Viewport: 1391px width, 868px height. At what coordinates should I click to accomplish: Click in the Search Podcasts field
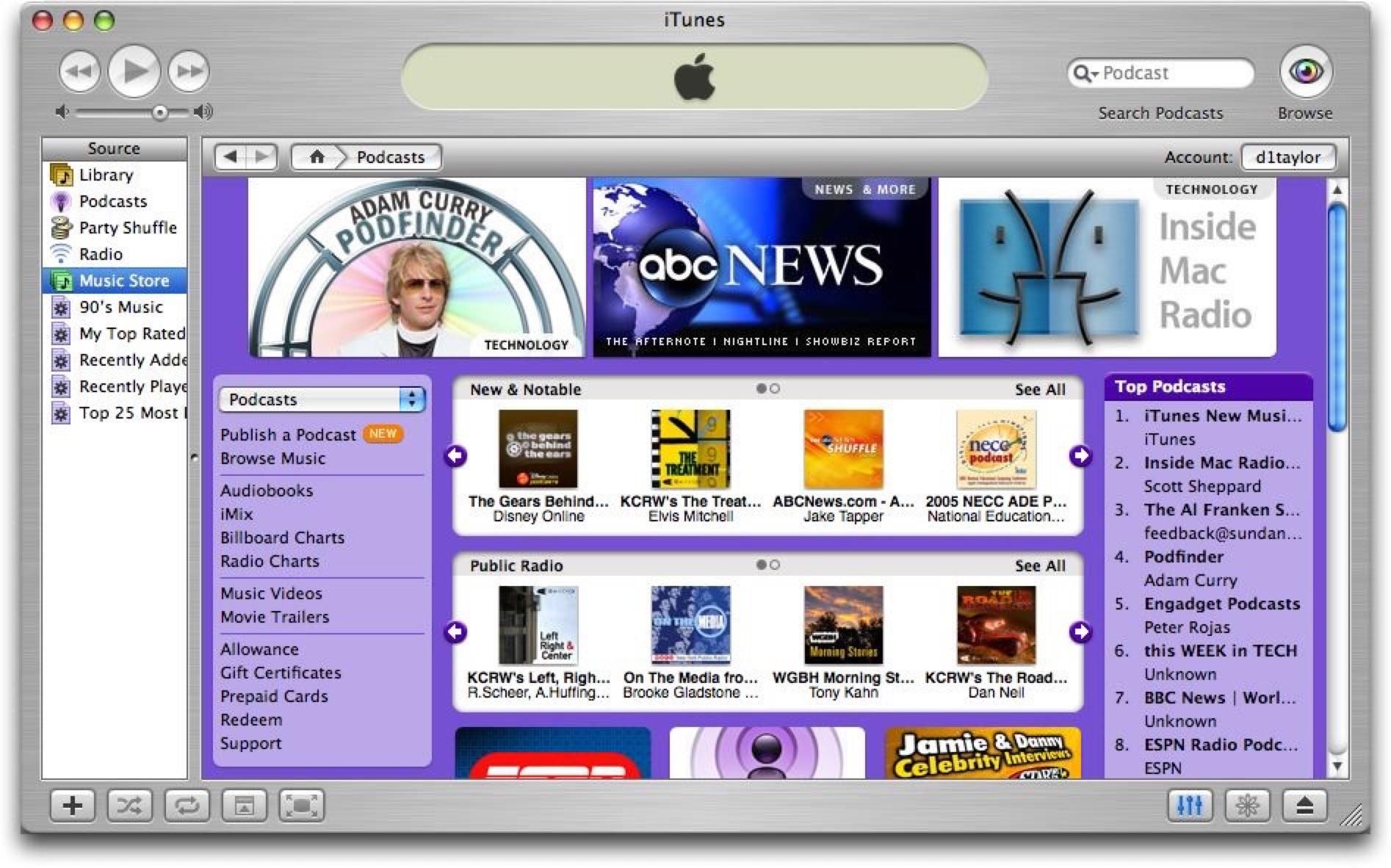click(x=1160, y=73)
